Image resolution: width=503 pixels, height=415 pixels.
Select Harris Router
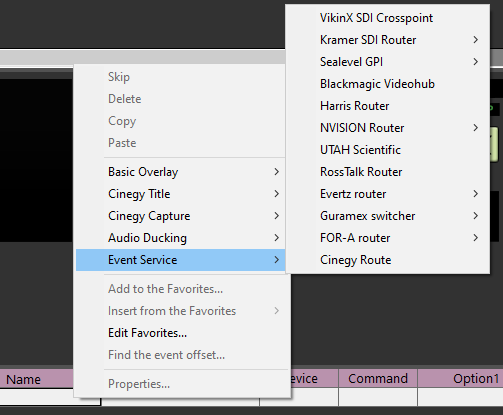click(x=388, y=106)
